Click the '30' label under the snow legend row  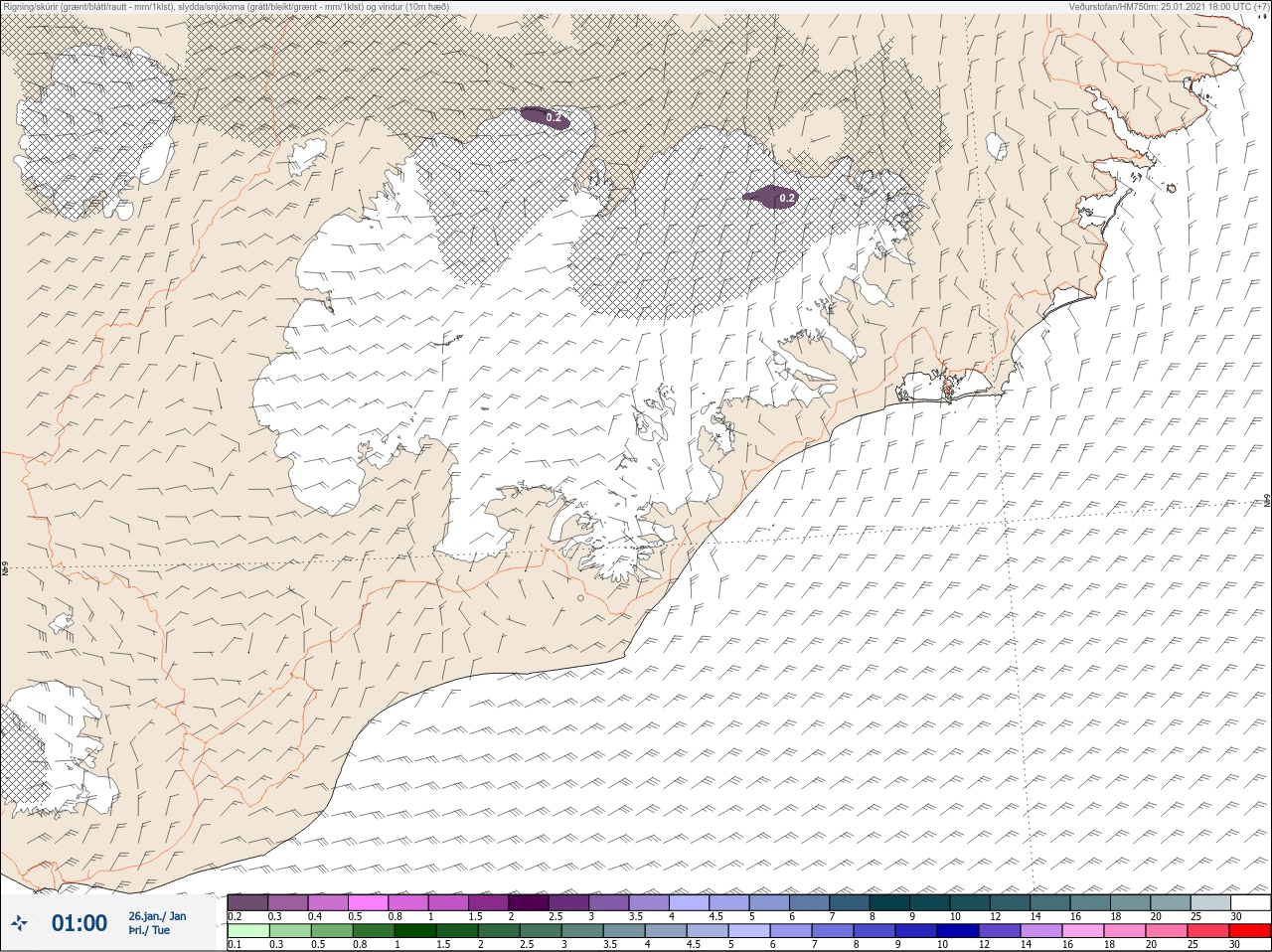point(1237,916)
